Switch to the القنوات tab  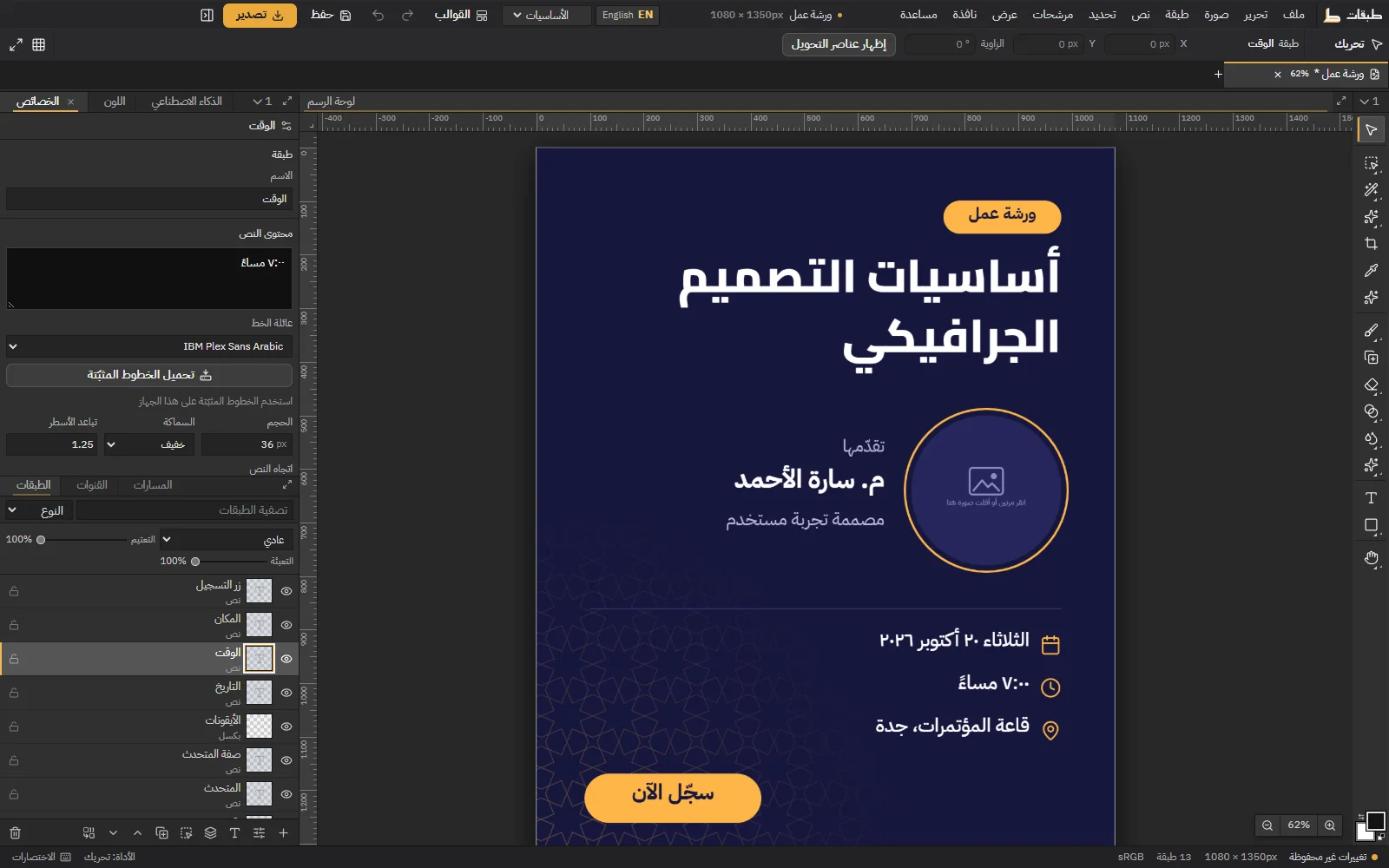92,485
